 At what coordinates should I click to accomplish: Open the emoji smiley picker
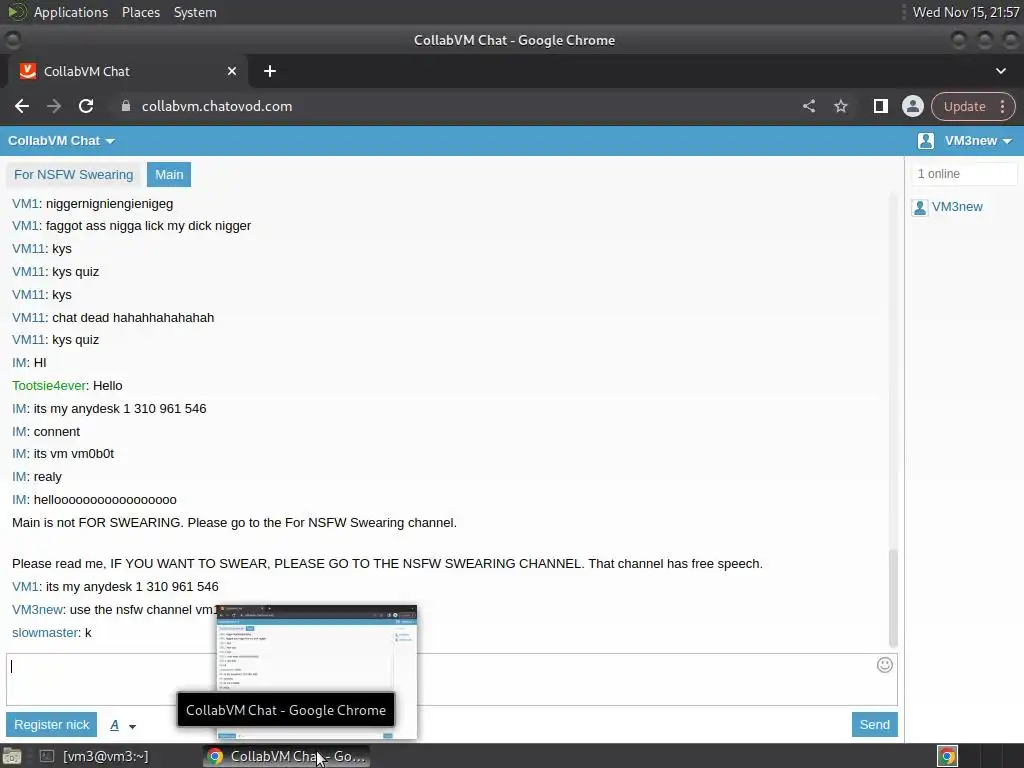click(884, 665)
